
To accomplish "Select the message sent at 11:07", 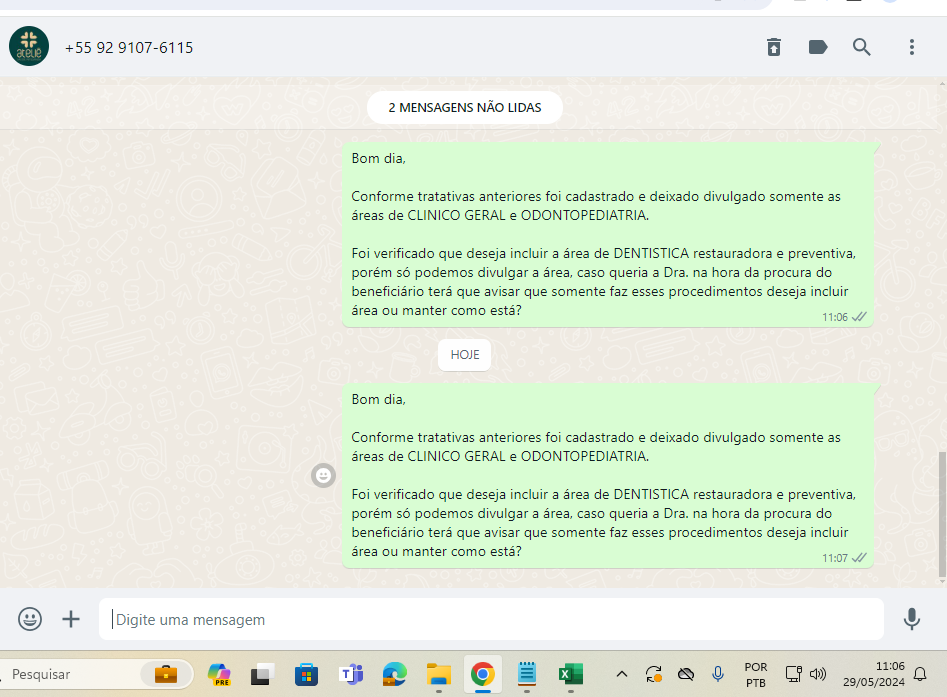I will 608,476.
